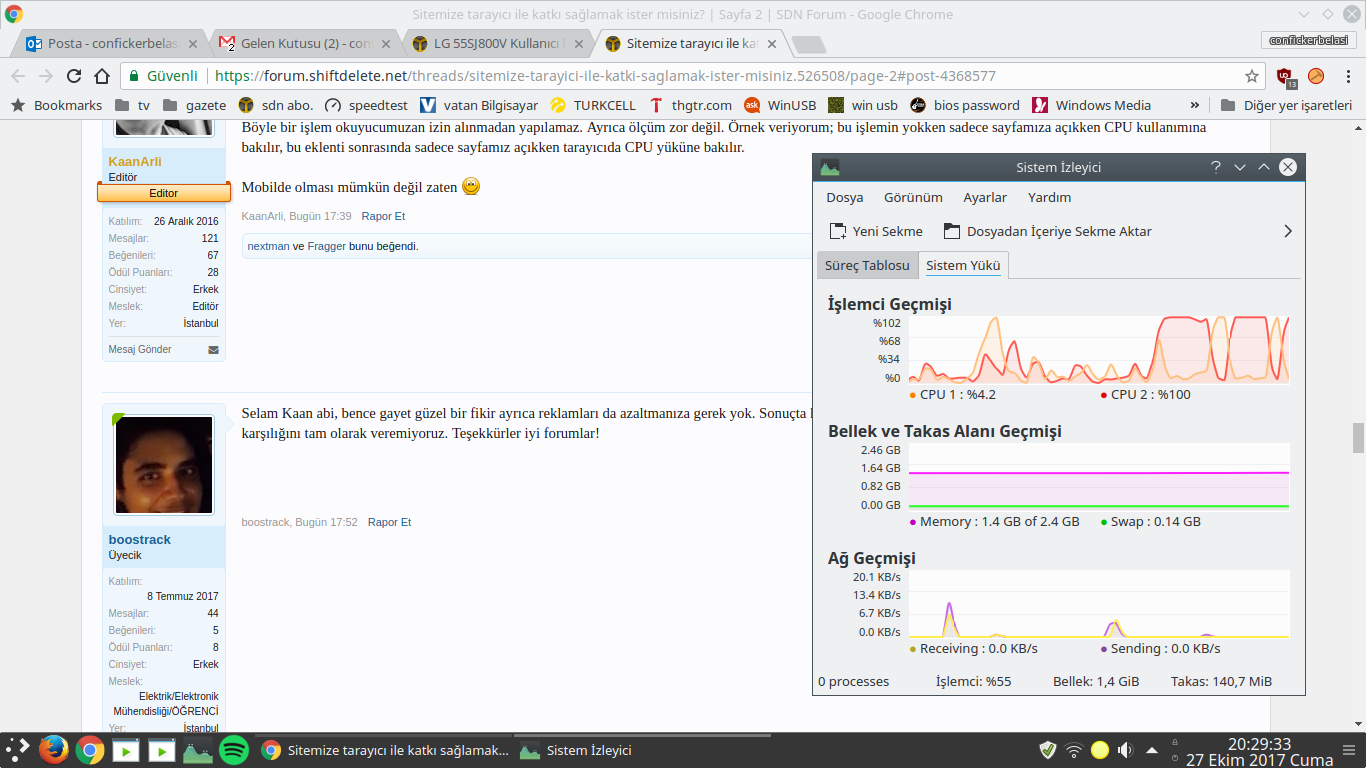Open the uBlock extension showing 13
Viewport: 1366px width, 768px height.
(x=1285, y=76)
